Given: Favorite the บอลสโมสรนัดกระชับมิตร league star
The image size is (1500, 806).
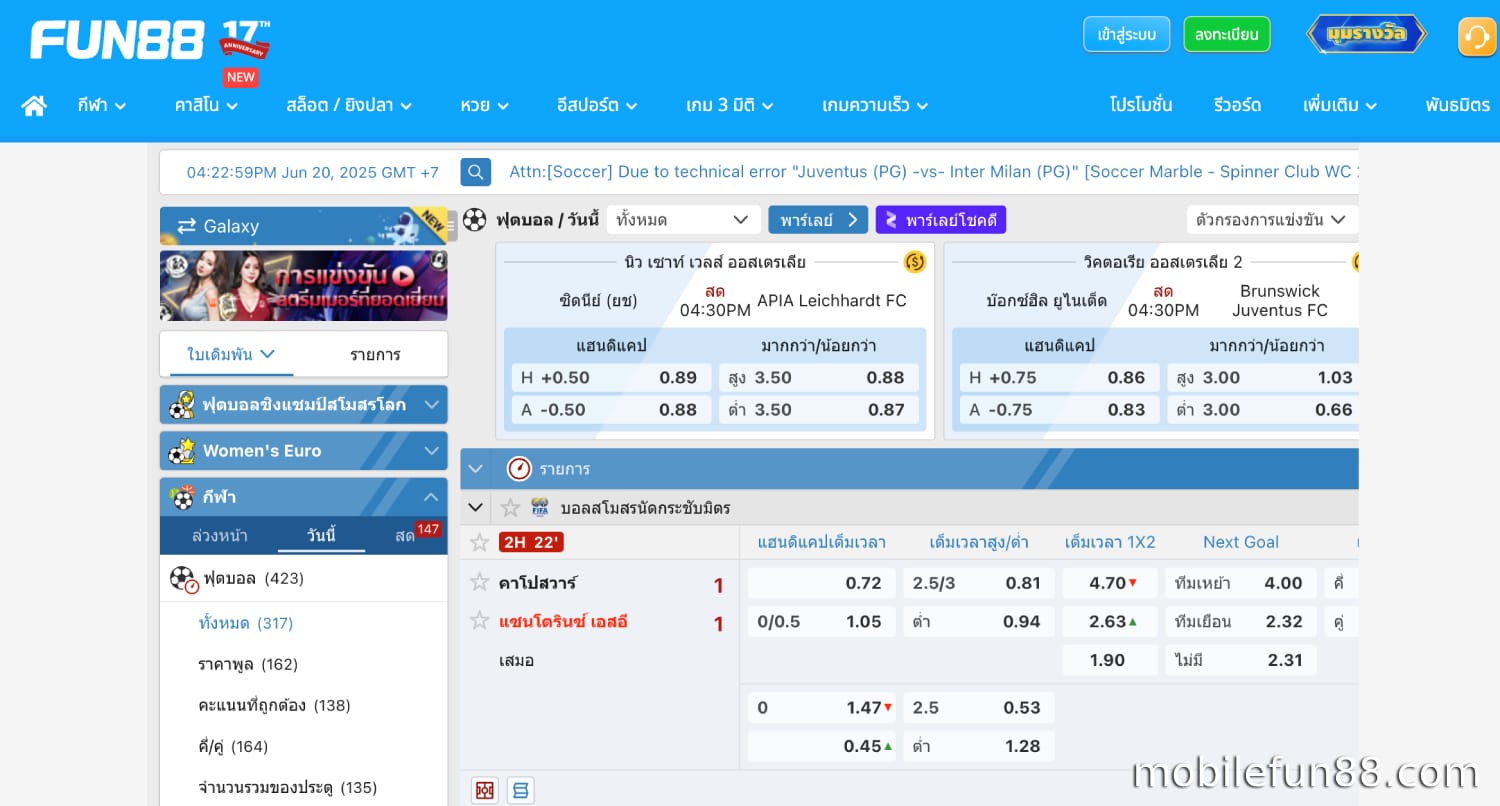Looking at the screenshot, I should 510,508.
